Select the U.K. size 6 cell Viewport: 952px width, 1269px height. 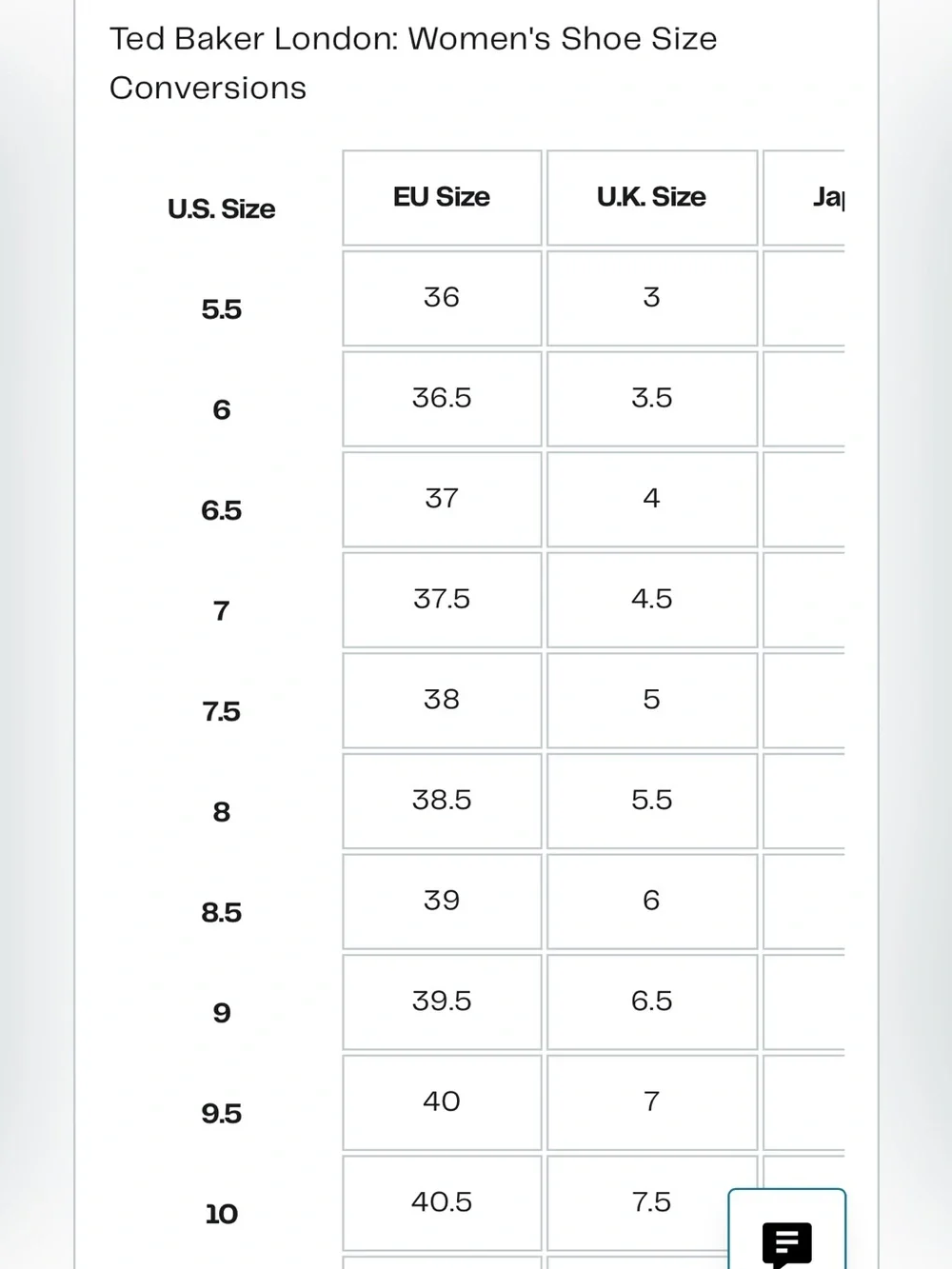pyautogui.click(x=652, y=901)
